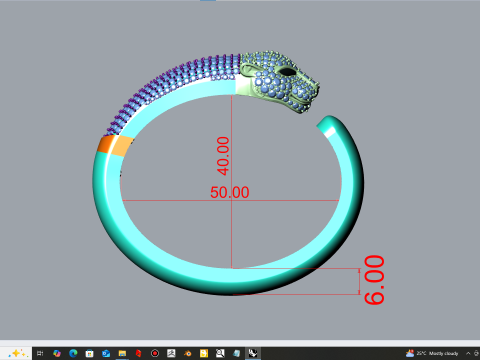The image size is (480, 360).
Task: Open Blender from the taskbar
Action: pyautogui.click(x=187, y=353)
